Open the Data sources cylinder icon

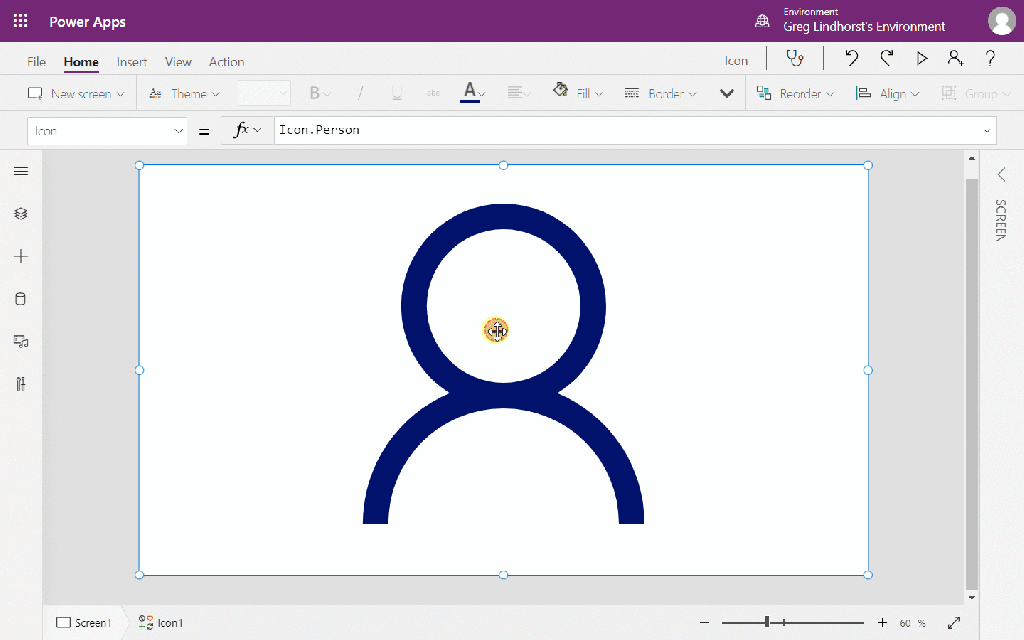click(20, 299)
